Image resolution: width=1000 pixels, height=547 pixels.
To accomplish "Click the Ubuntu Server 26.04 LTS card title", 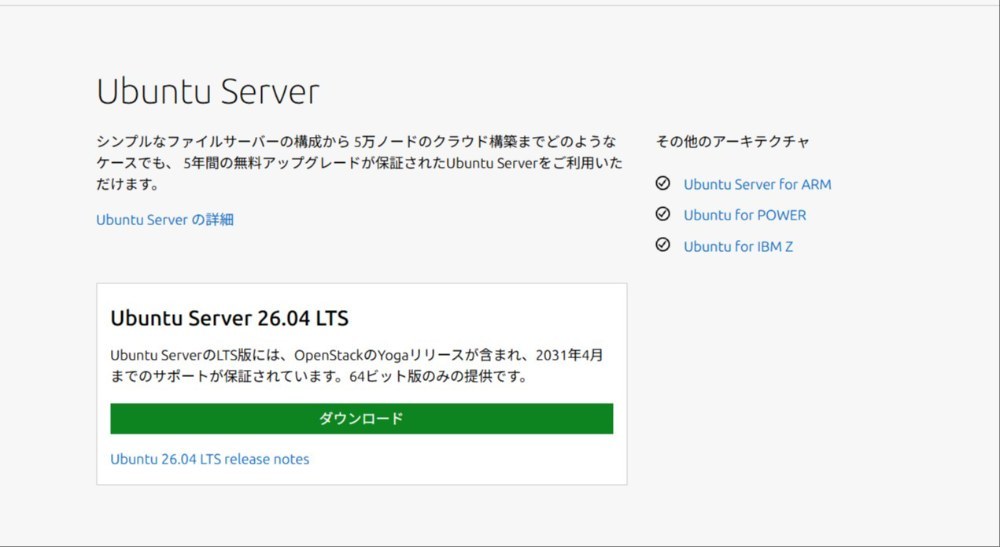I will click(230, 317).
